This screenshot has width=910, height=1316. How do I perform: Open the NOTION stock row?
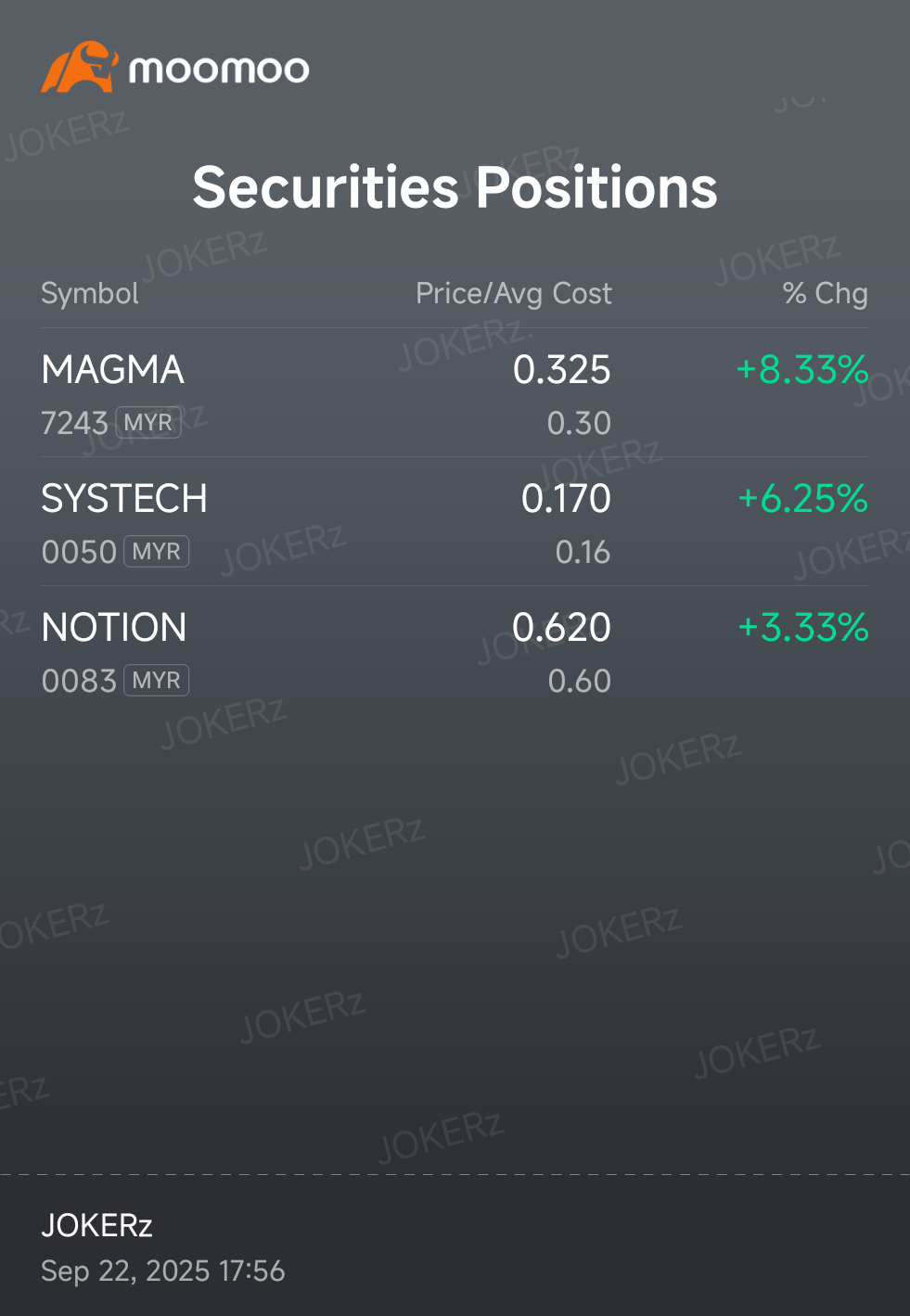pyautogui.click(x=455, y=651)
